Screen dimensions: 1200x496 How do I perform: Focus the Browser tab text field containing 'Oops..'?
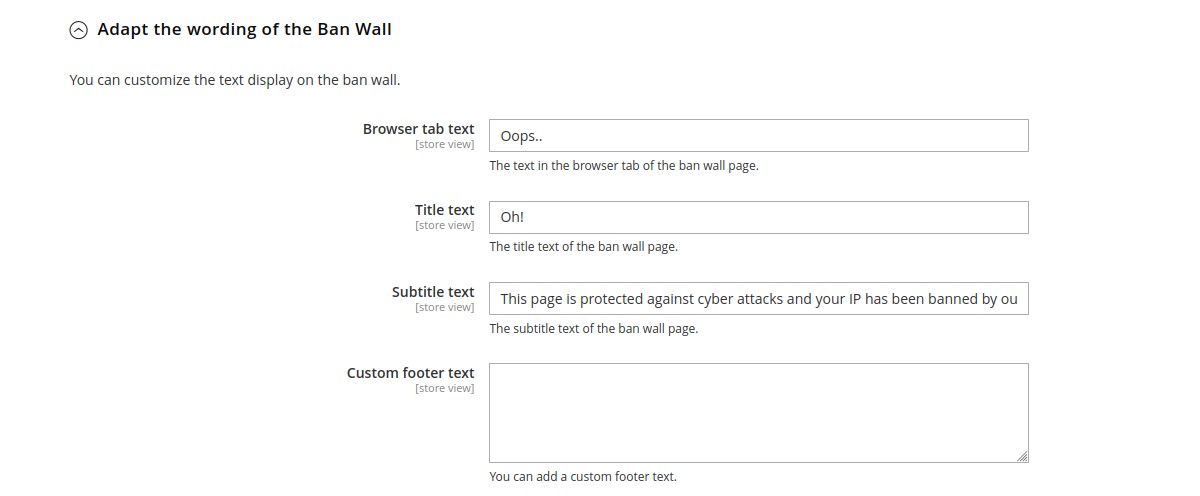[758, 136]
